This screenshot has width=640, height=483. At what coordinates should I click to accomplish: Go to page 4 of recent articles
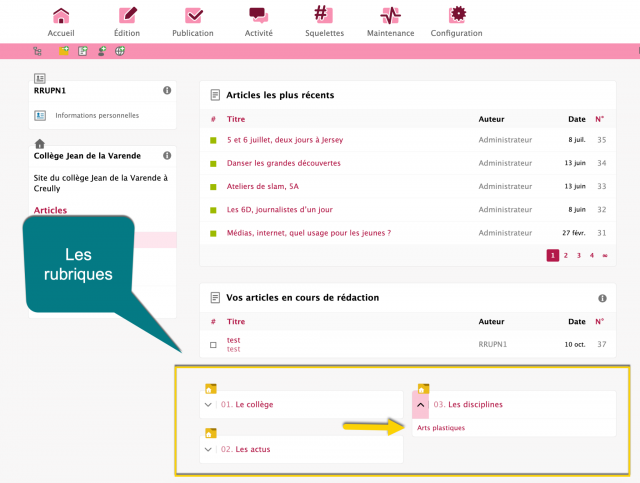coord(592,256)
